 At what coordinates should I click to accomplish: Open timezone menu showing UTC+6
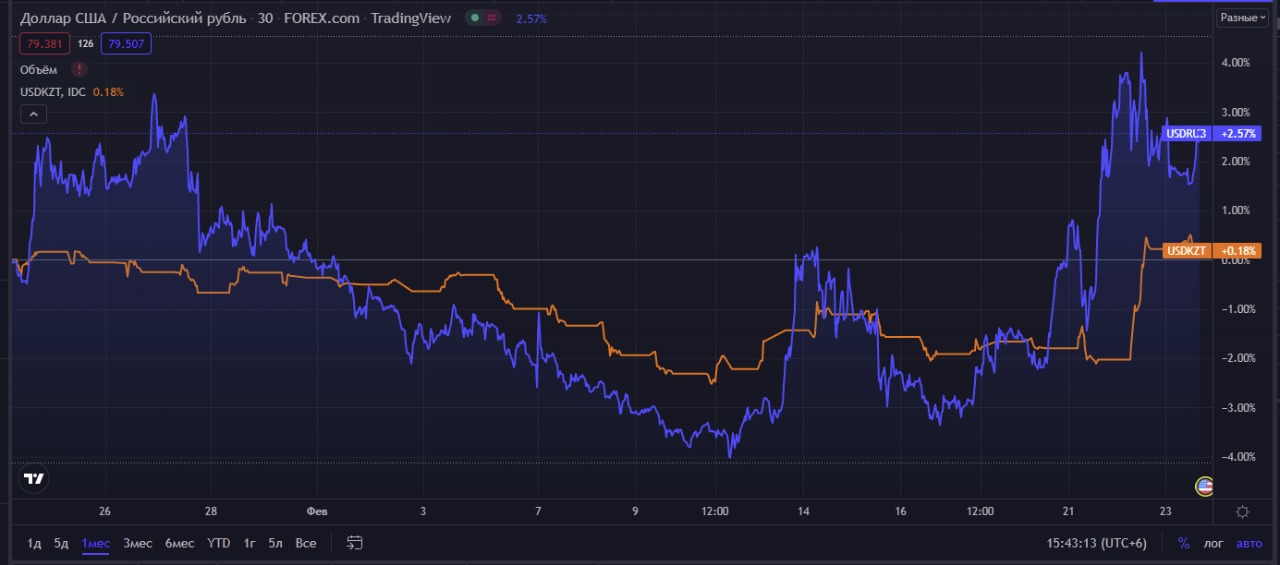1096,543
